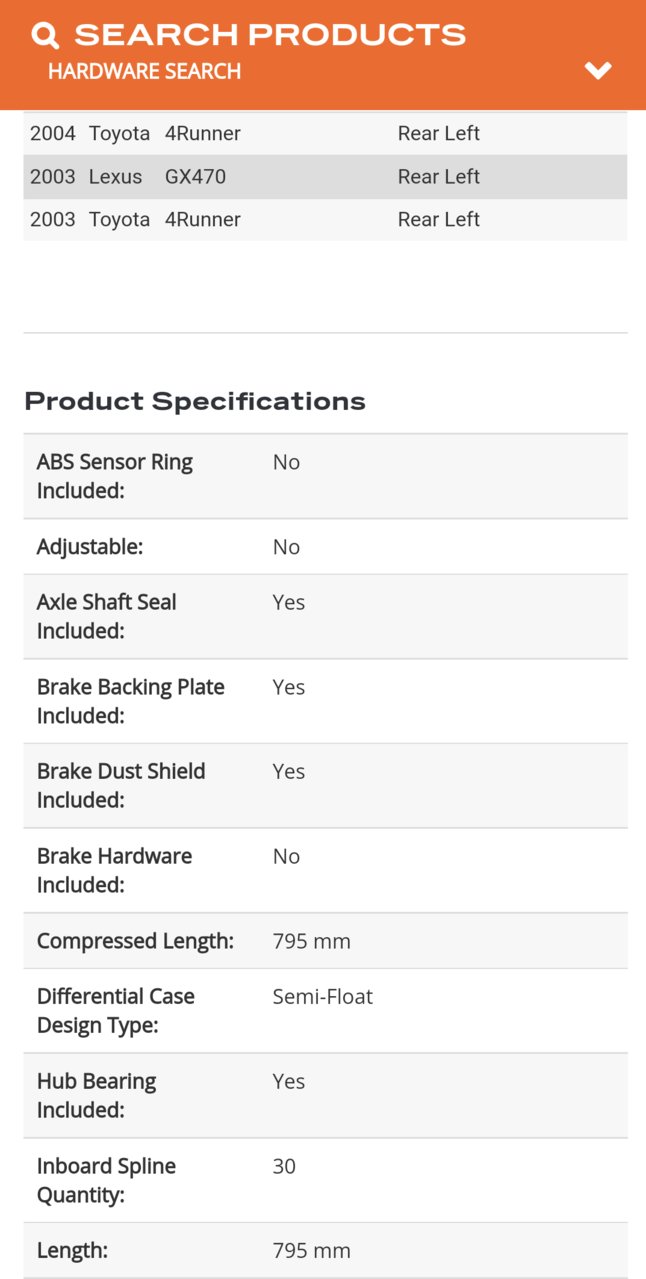The width and height of the screenshot is (646, 1279).
Task: Click the Semi-Float differential case value
Action: click(x=322, y=996)
